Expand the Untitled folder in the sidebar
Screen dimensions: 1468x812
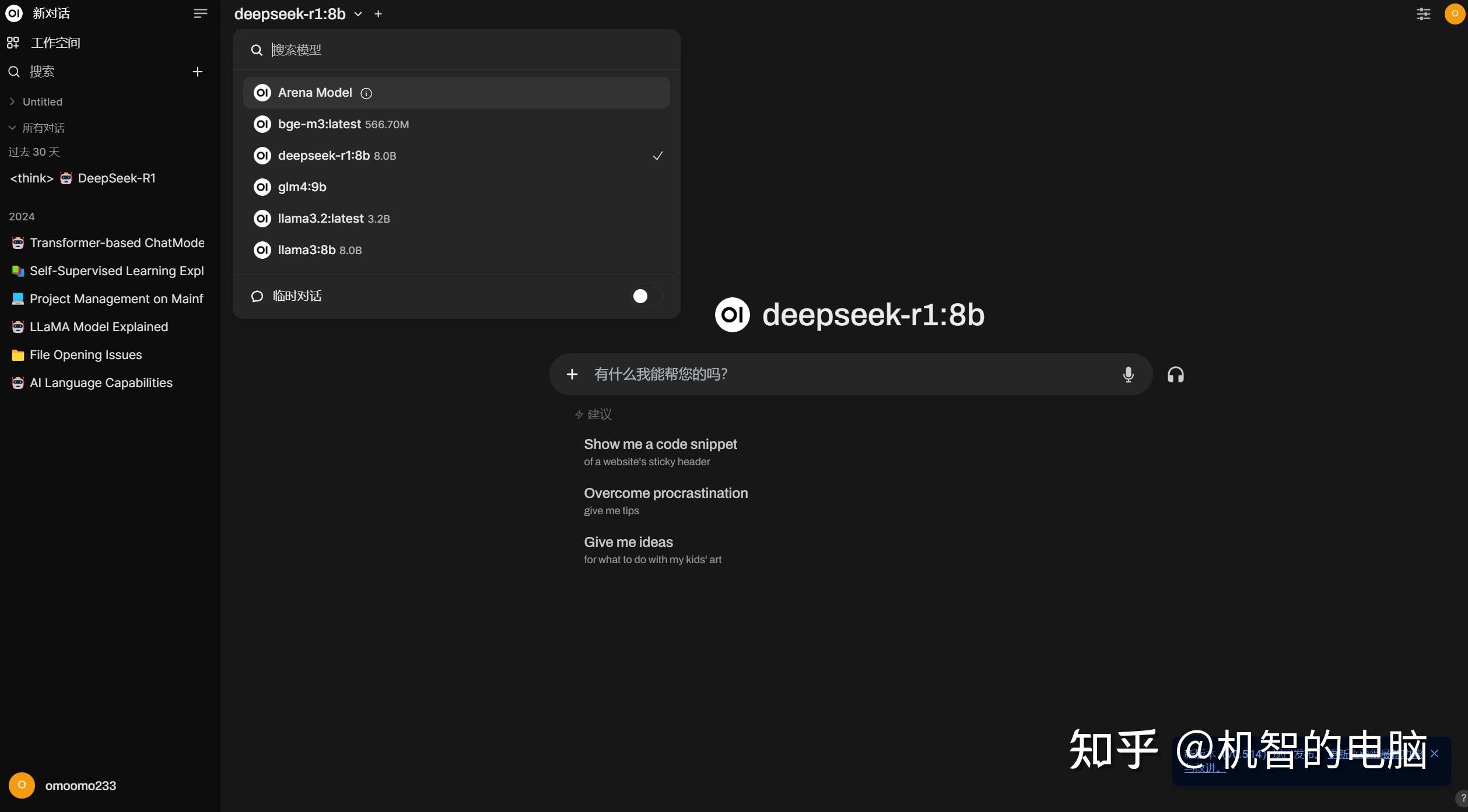point(12,101)
